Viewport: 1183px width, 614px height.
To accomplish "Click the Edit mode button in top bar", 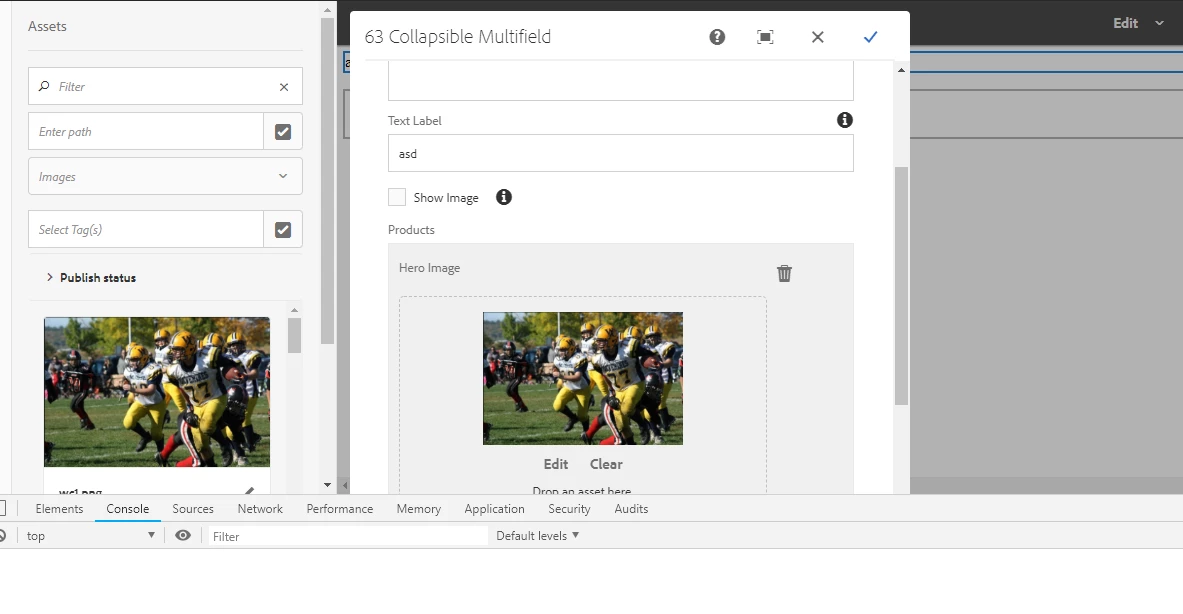I will [1125, 23].
